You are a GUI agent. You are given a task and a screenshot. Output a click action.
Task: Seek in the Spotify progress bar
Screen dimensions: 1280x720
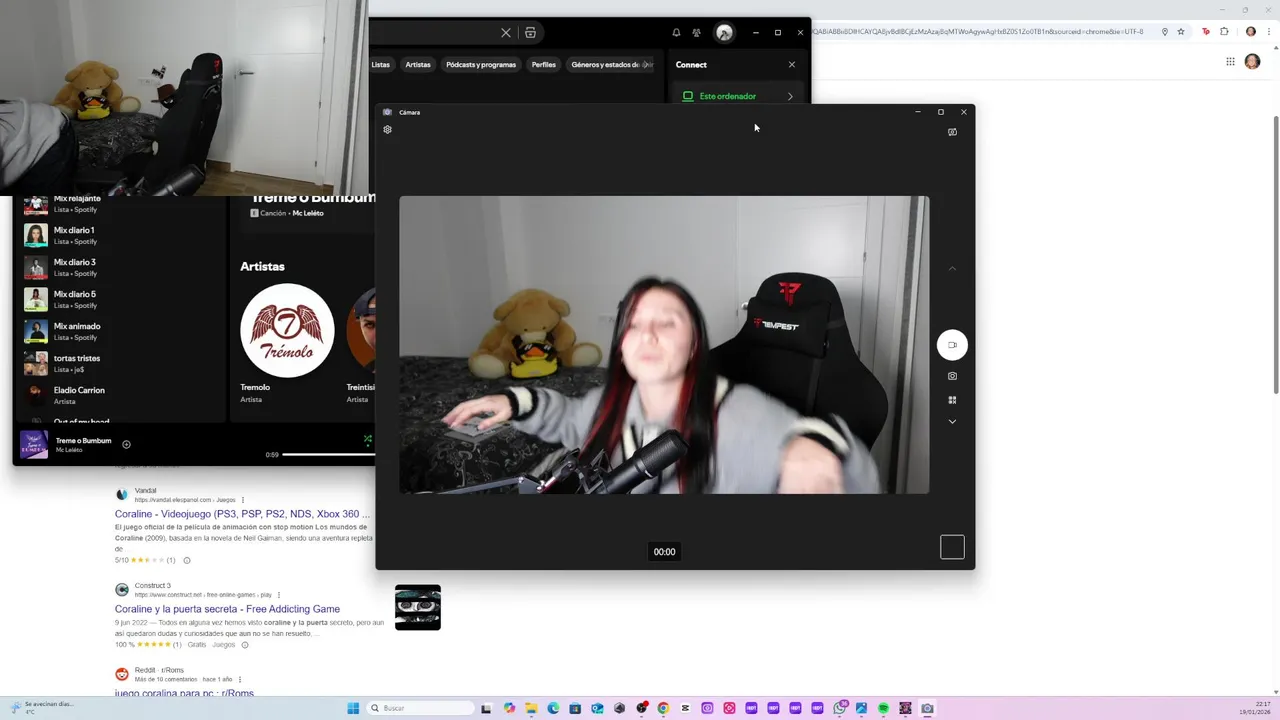(329, 454)
